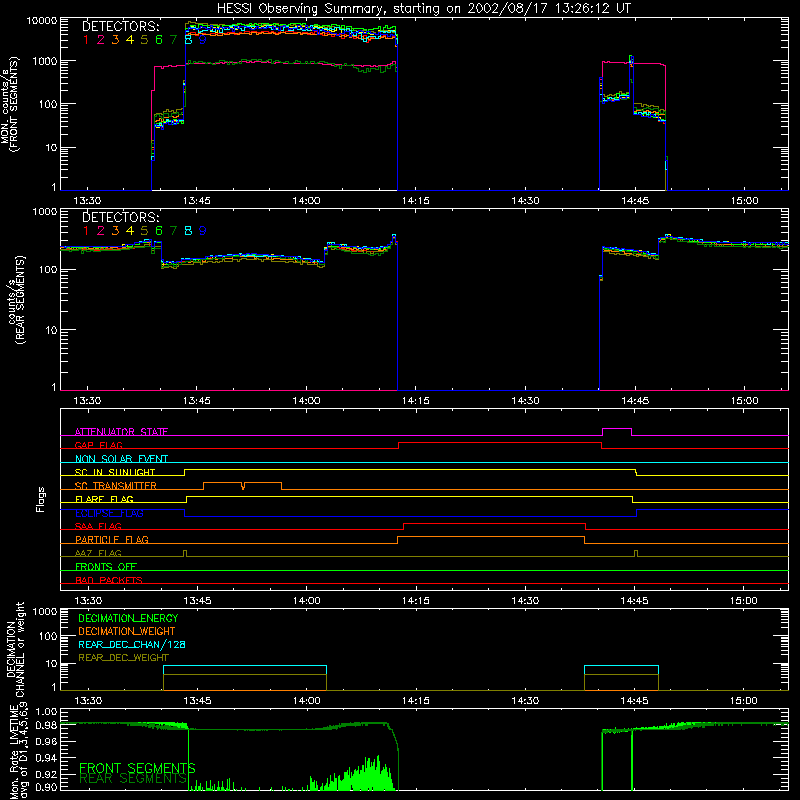Select detector 7 legend number in rear segments plot
The image size is (800, 800).
coord(173,231)
